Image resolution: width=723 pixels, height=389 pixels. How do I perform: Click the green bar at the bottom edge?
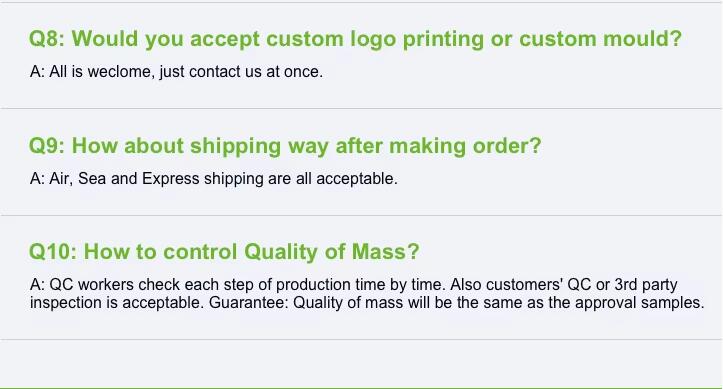[x=362, y=388]
